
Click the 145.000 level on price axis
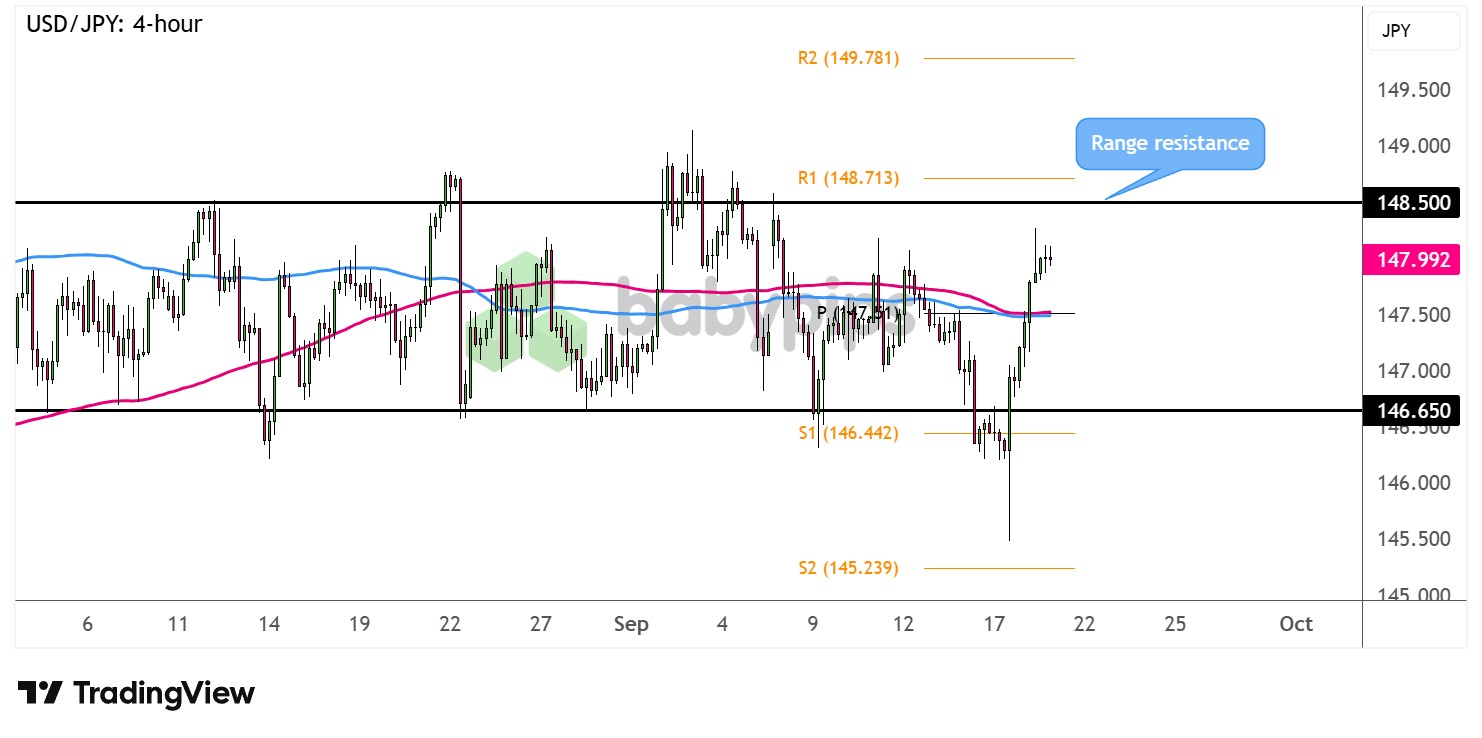(1413, 594)
